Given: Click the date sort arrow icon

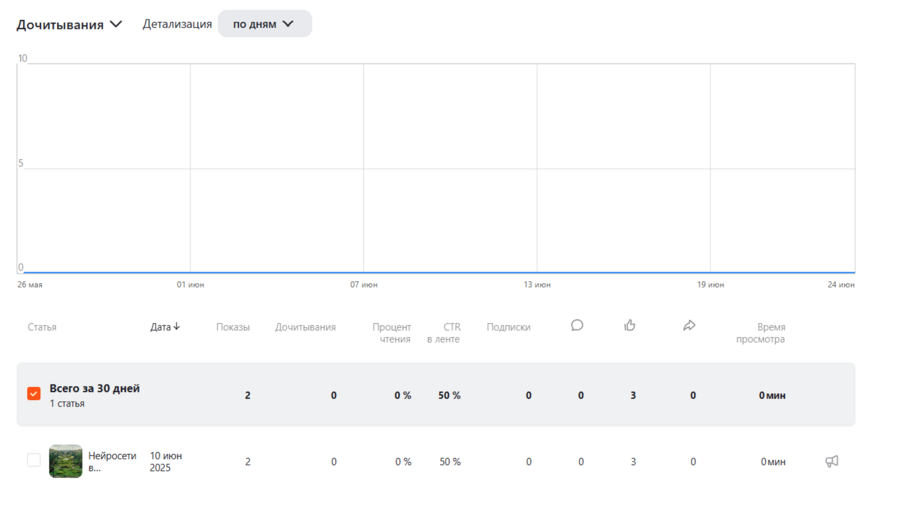Looking at the screenshot, I should click(177, 327).
